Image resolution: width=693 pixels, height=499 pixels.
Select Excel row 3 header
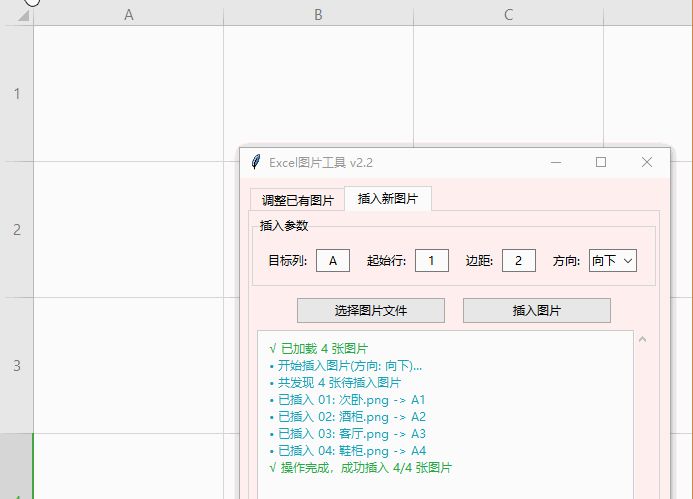point(17,366)
